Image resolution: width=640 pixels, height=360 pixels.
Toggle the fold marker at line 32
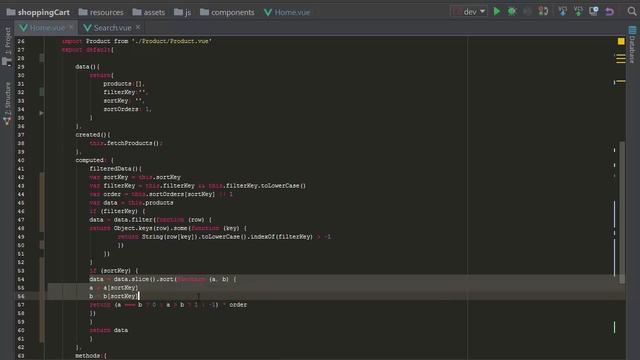coord(42,92)
